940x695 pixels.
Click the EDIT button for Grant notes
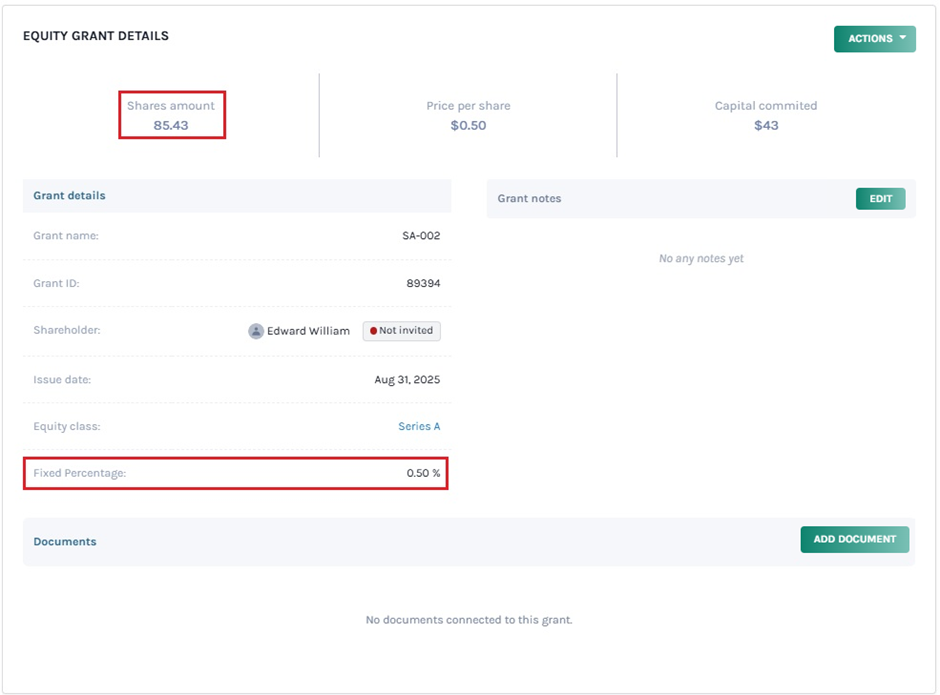pyautogui.click(x=880, y=199)
